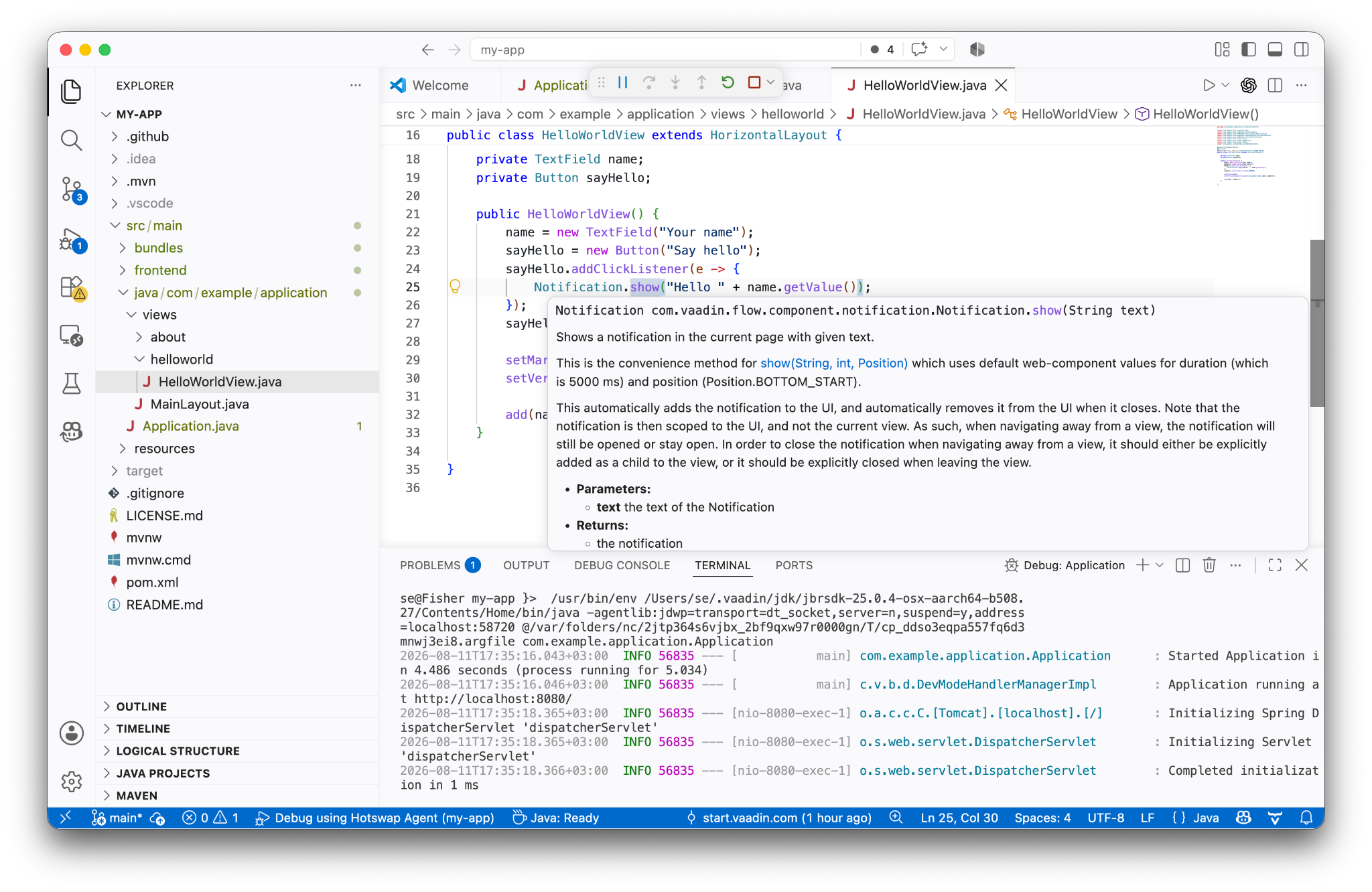Image resolution: width=1372 pixels, height=892 pixels.
Task: Expand the MAVEN section
Action: (x=137, y=796)
